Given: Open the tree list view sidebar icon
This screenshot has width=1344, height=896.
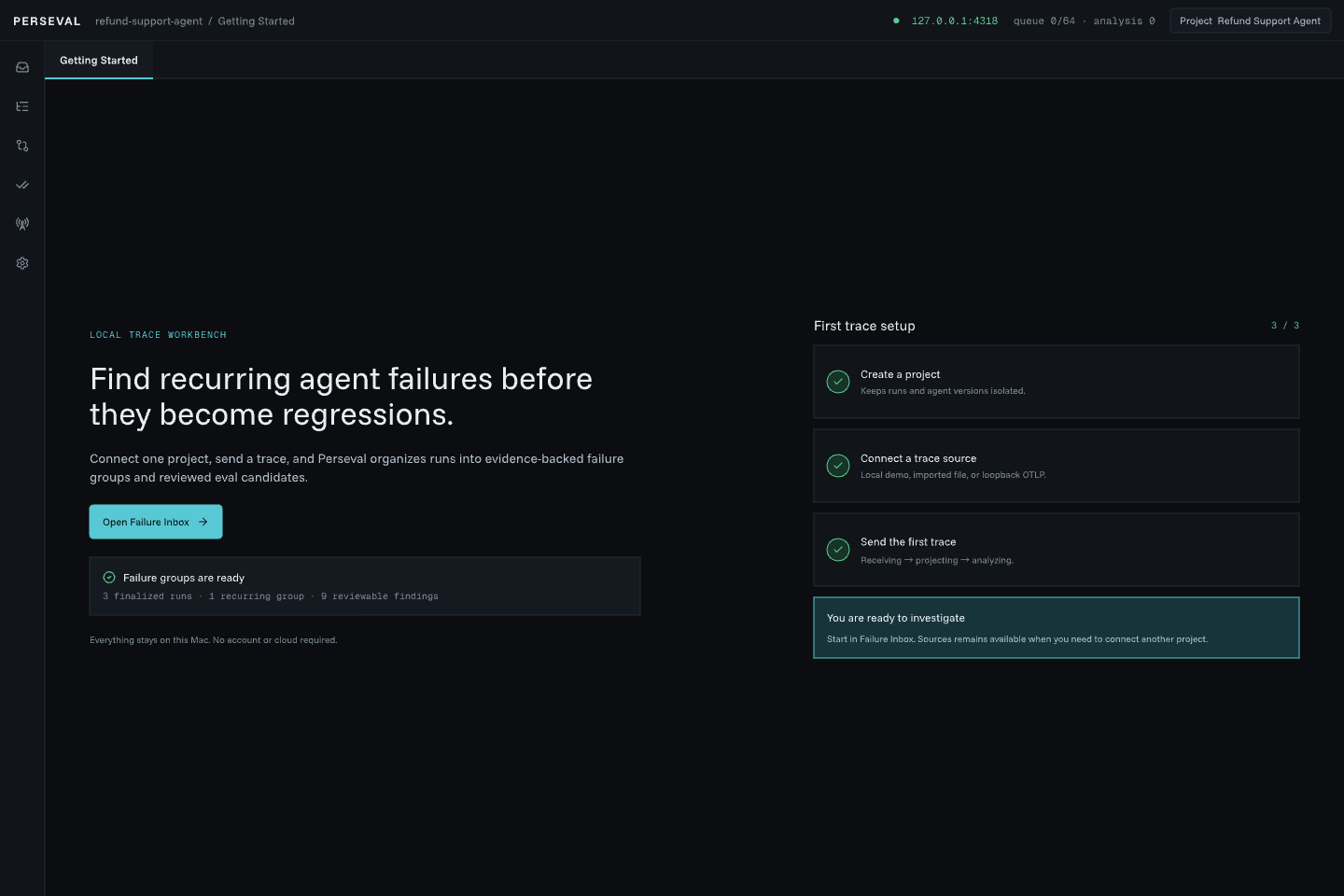Looking at the screenshot, I should click(x=22, y=106).
